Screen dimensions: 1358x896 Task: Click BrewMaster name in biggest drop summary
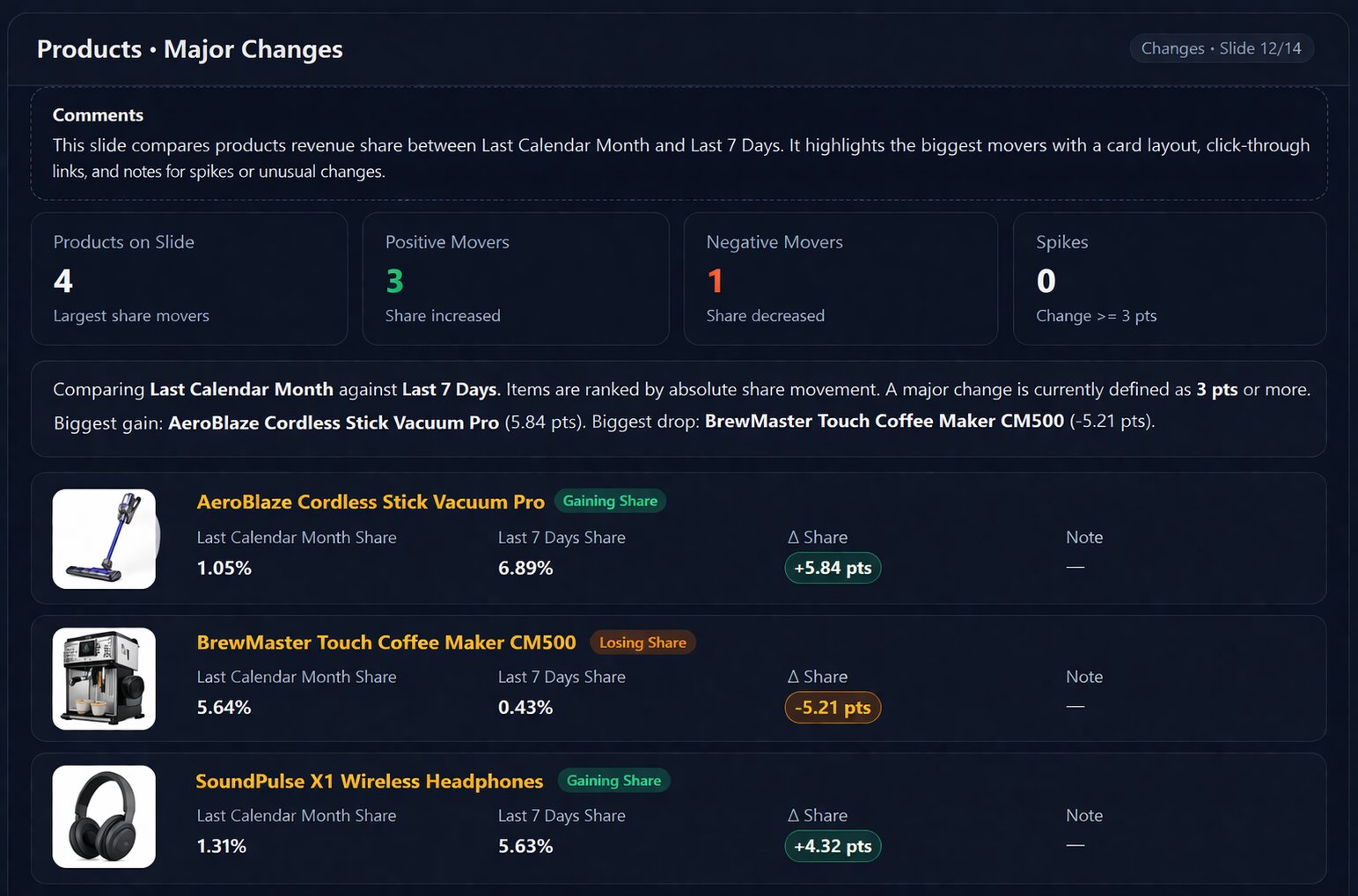(x=885, y=422)
